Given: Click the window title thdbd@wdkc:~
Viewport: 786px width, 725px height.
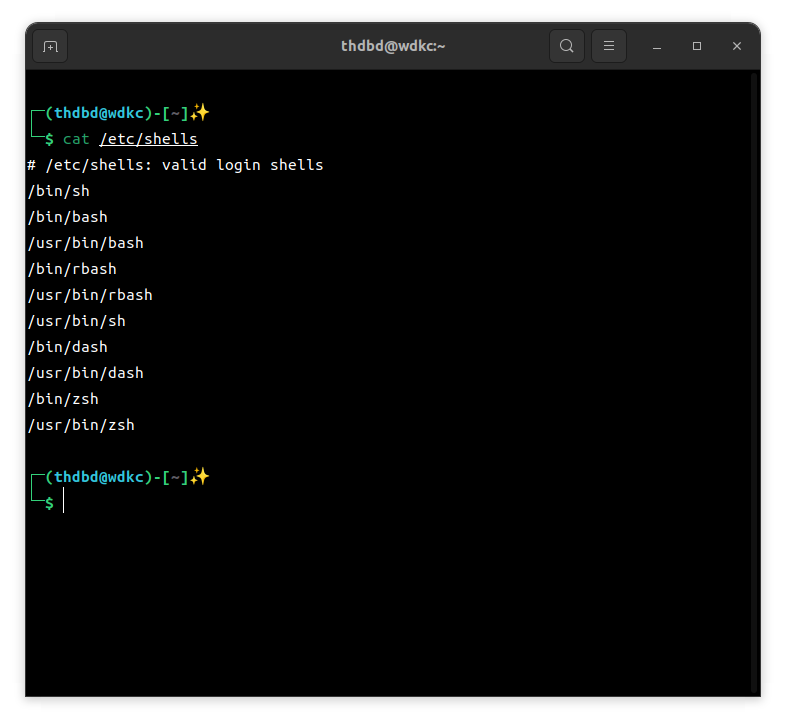Looking at the screenshot, I should (393, 46).
